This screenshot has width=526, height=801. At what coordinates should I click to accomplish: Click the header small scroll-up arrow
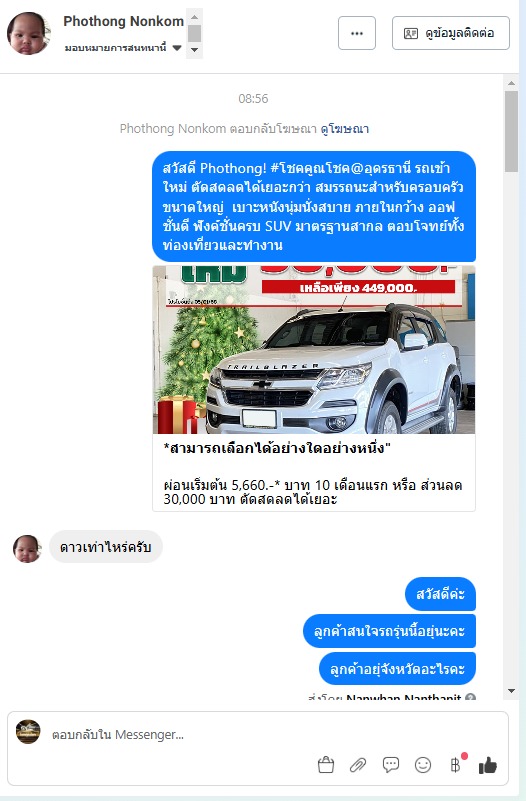[194, 17]
